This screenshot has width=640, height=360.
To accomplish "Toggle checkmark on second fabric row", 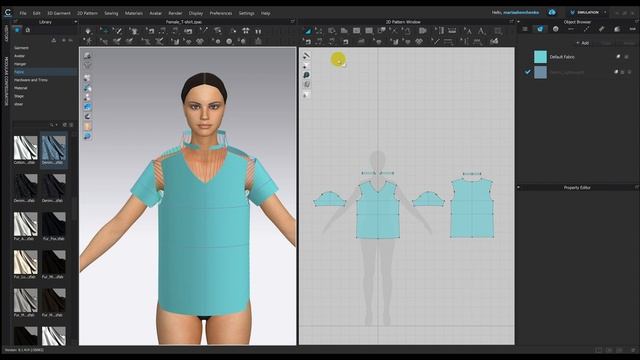I will [528, 72].
